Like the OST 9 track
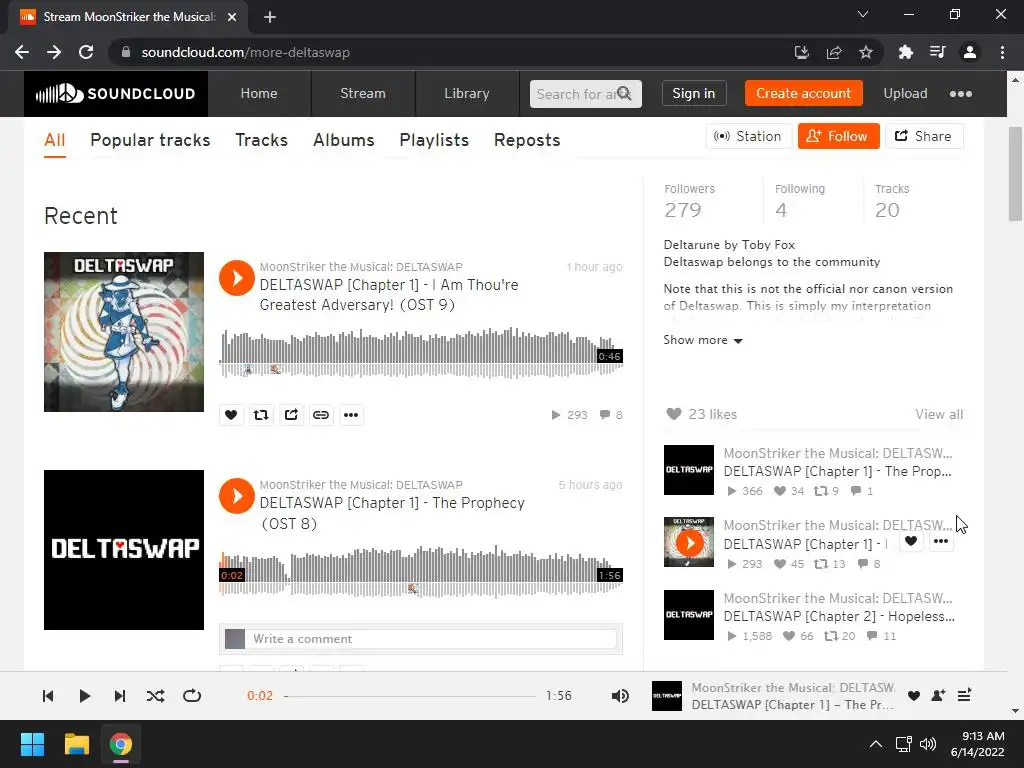 pos(231,415)
